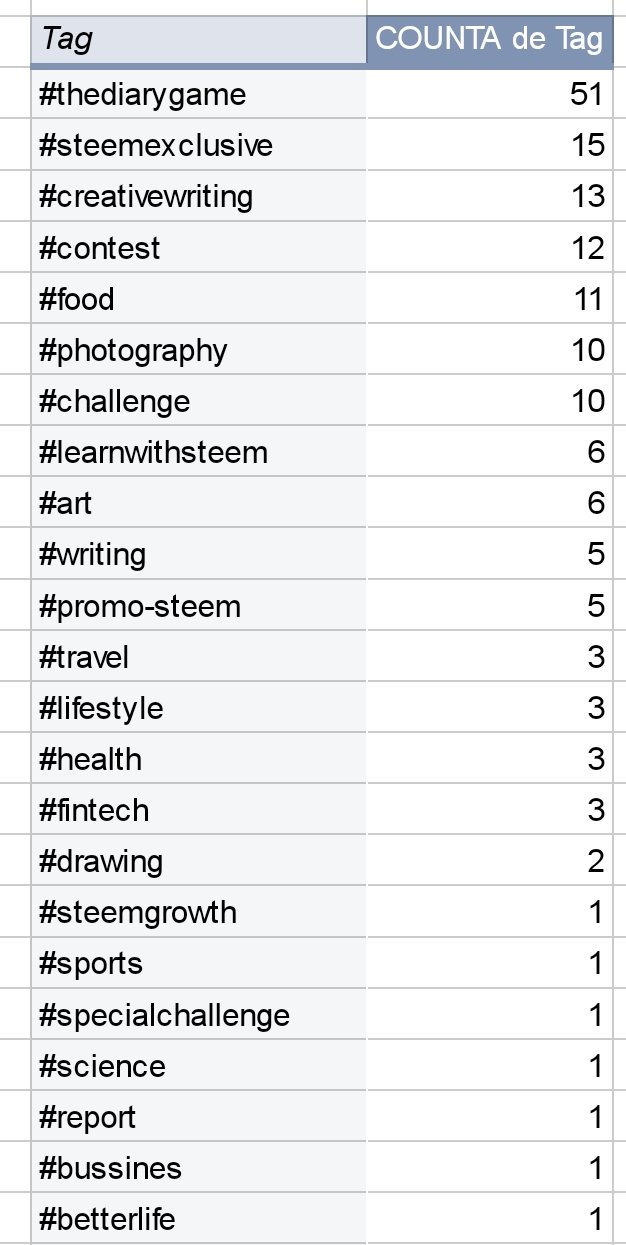Click the #art cell
Image resolution: width=626 pixels, height=1245 pixels.
(x=198, y=503)
